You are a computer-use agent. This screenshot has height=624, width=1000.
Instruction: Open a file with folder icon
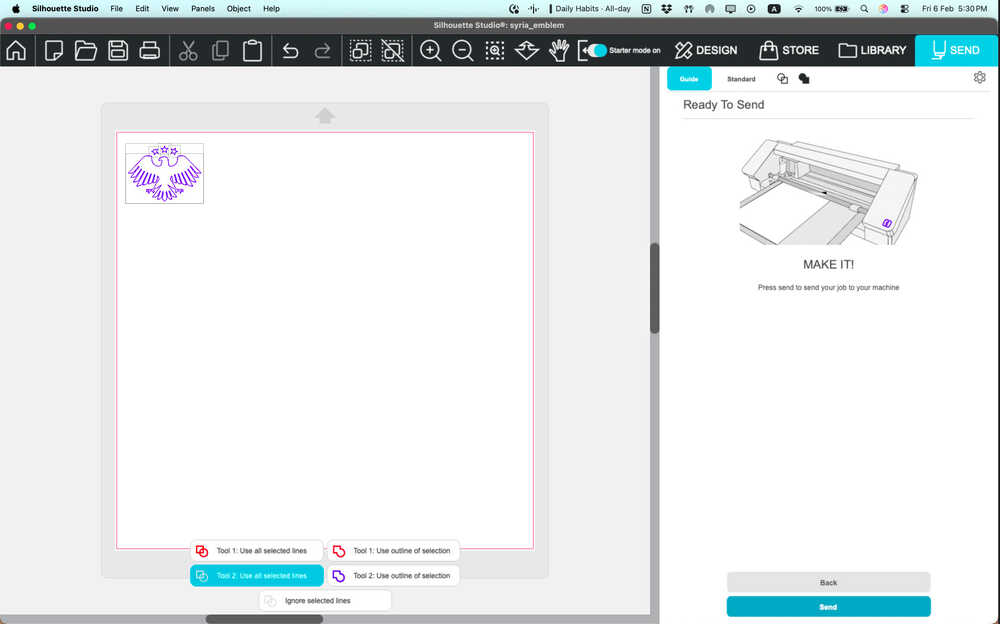click(85, 50)
